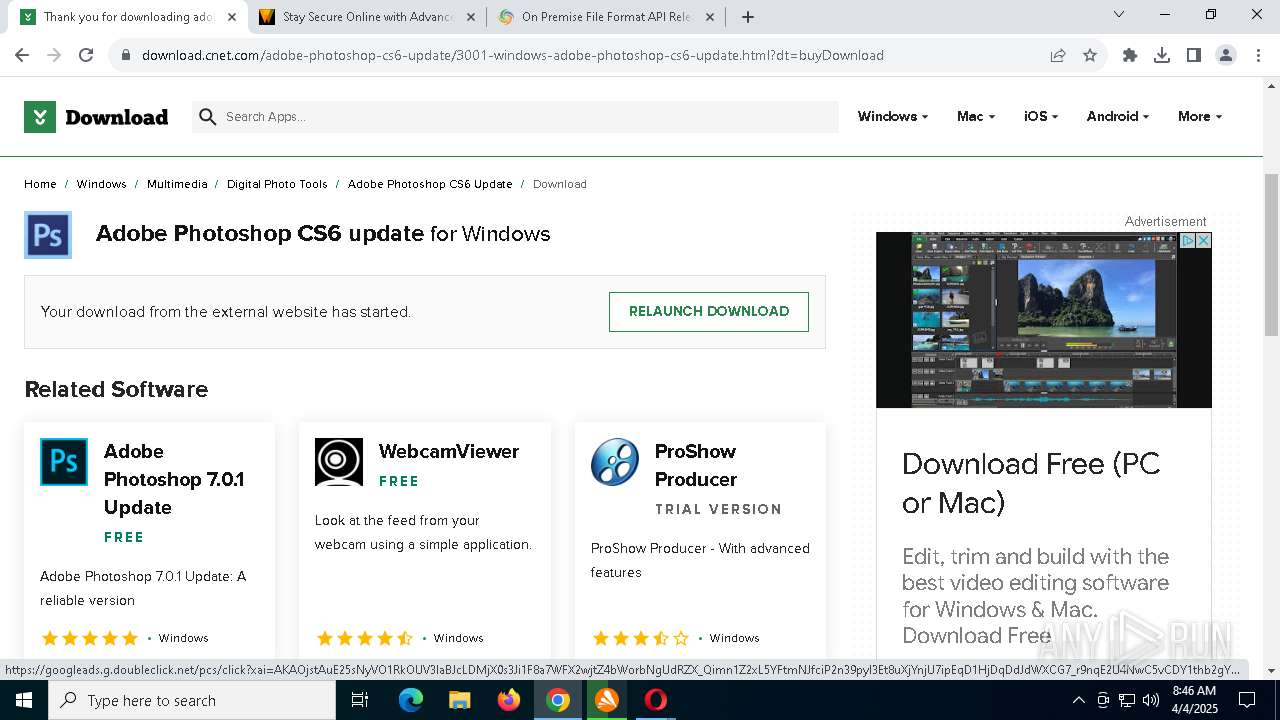The height and width of the screenshot is (720, 1280).
Task: Open the Chrome tab search chevron
Action: click(1119, 15)
